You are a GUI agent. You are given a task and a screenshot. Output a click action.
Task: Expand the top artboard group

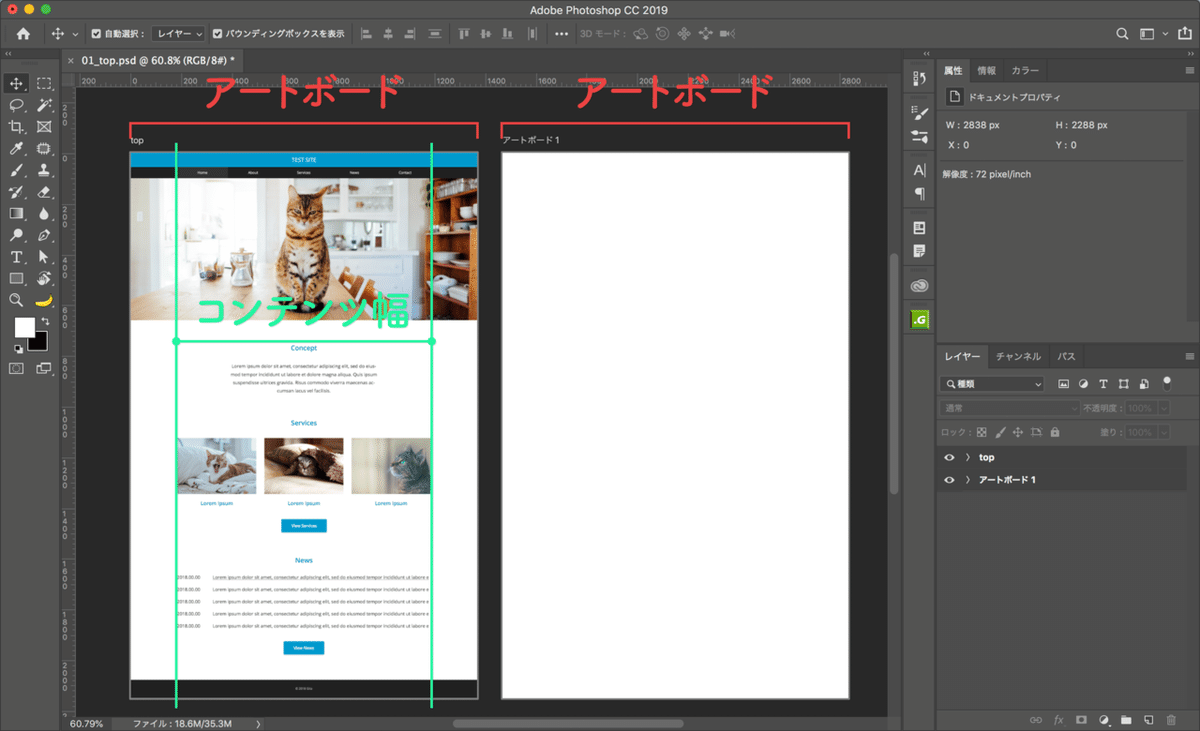click(968, 457)
